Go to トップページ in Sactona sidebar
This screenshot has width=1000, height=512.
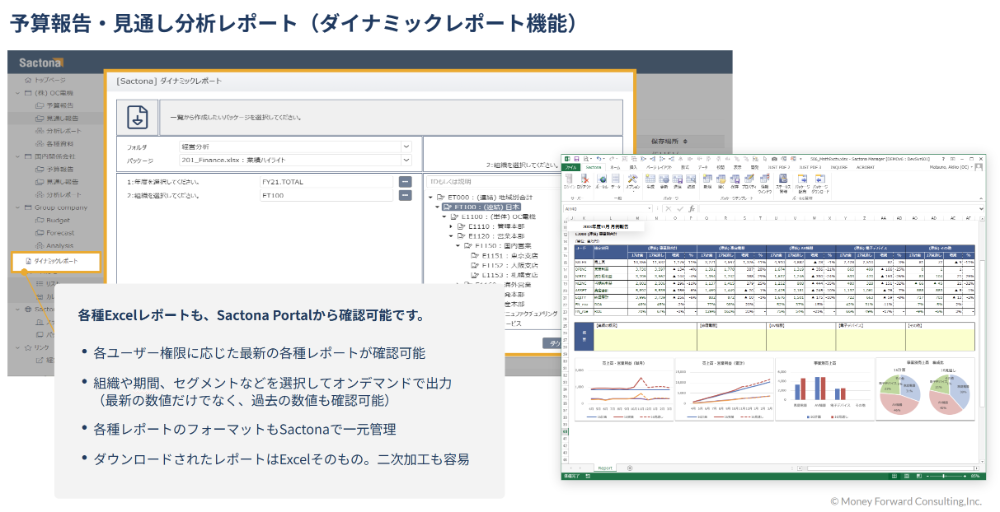tap(45, 80)
